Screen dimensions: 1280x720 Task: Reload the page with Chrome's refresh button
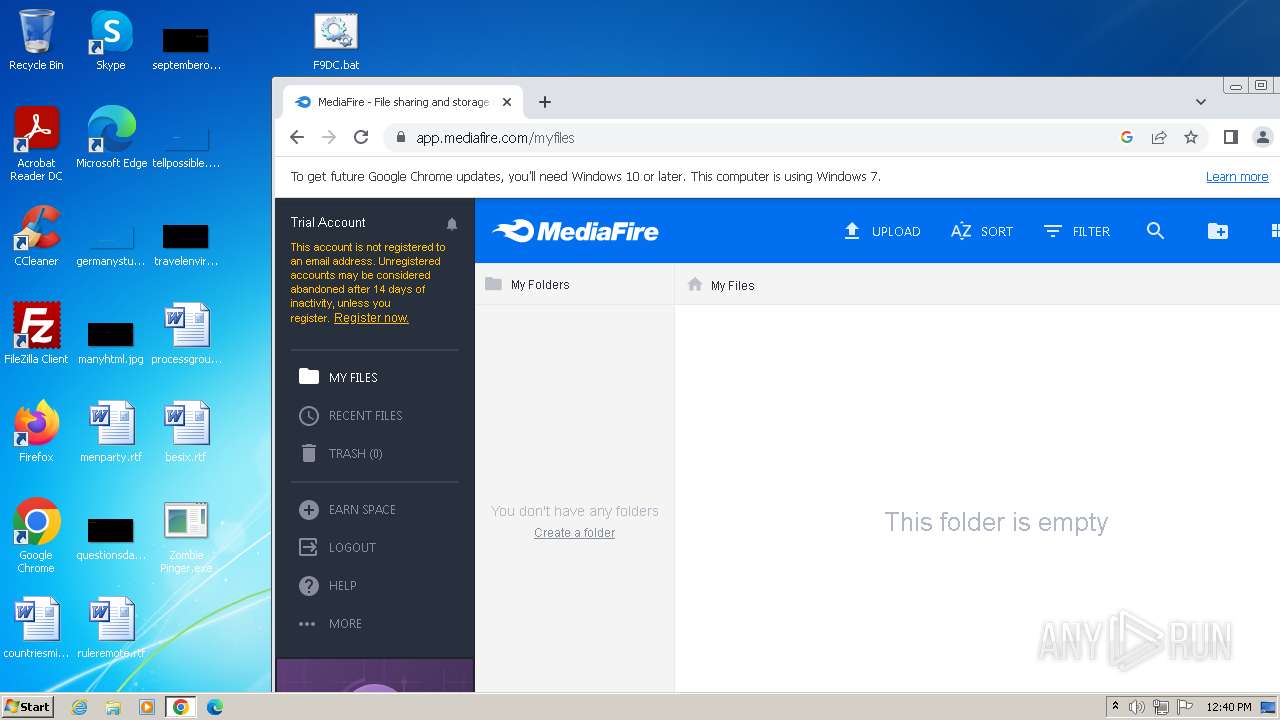[x=361, y=137]
